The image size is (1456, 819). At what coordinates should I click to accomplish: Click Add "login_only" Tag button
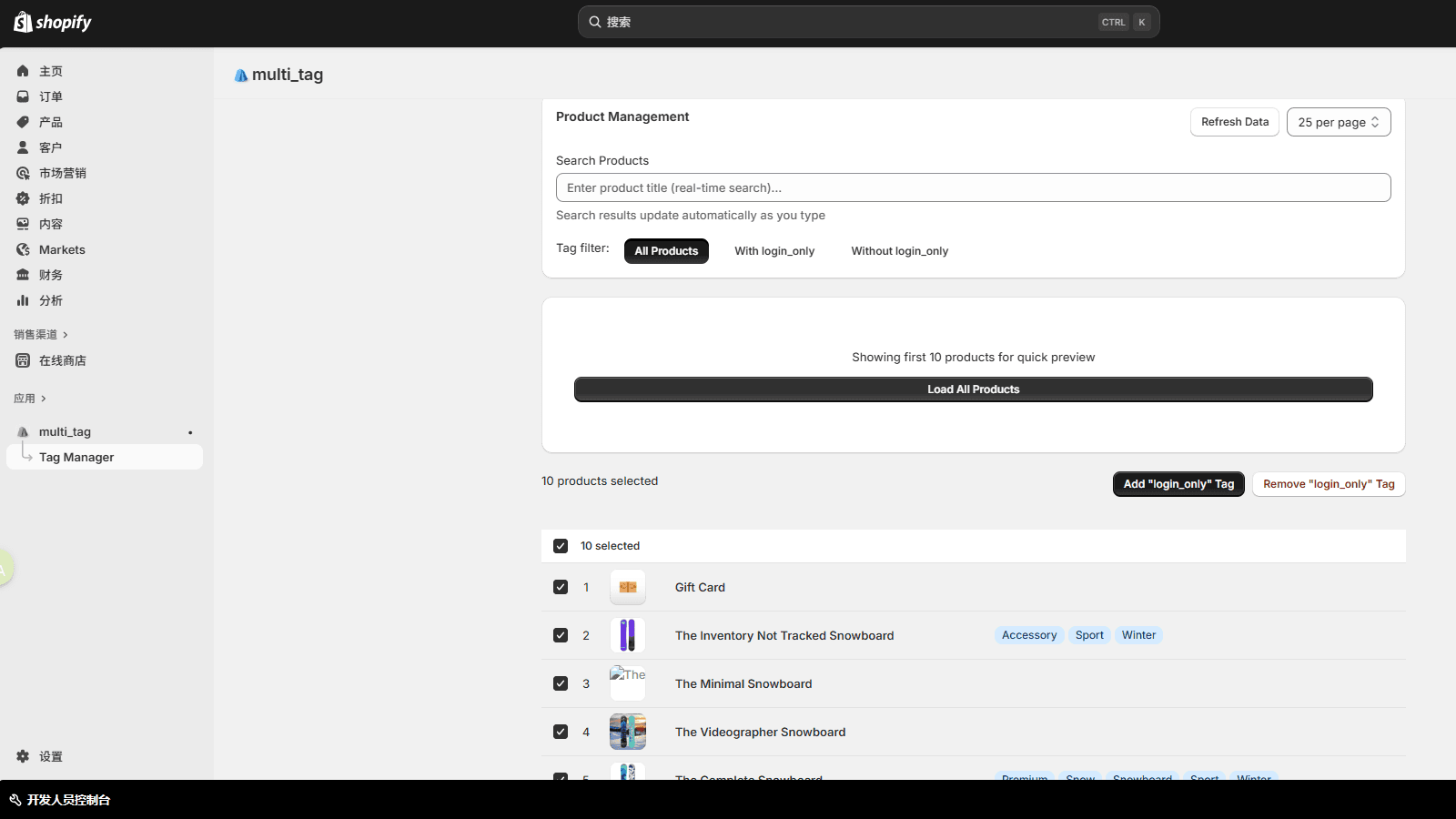click(x=1178, y=484)
